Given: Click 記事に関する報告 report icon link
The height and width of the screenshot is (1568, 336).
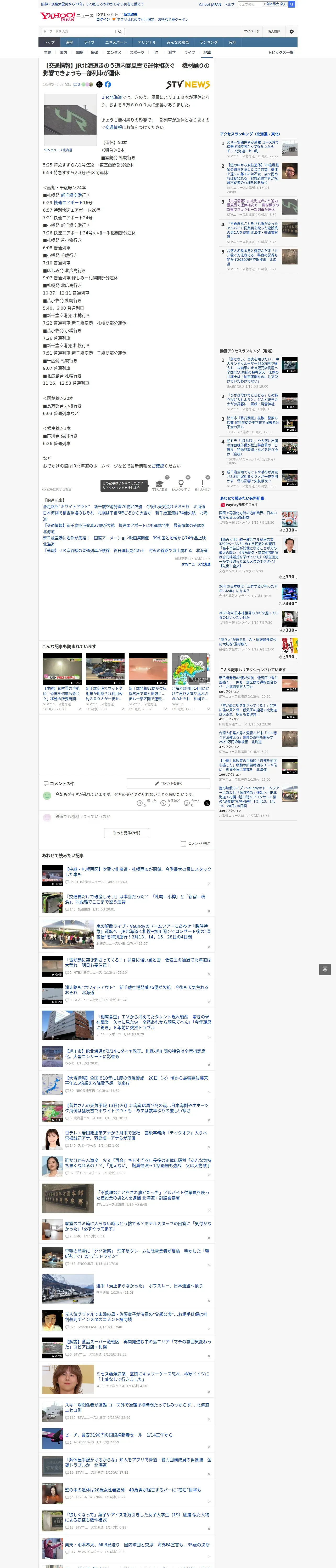Looking at the screenshot, I should (57, 489).
